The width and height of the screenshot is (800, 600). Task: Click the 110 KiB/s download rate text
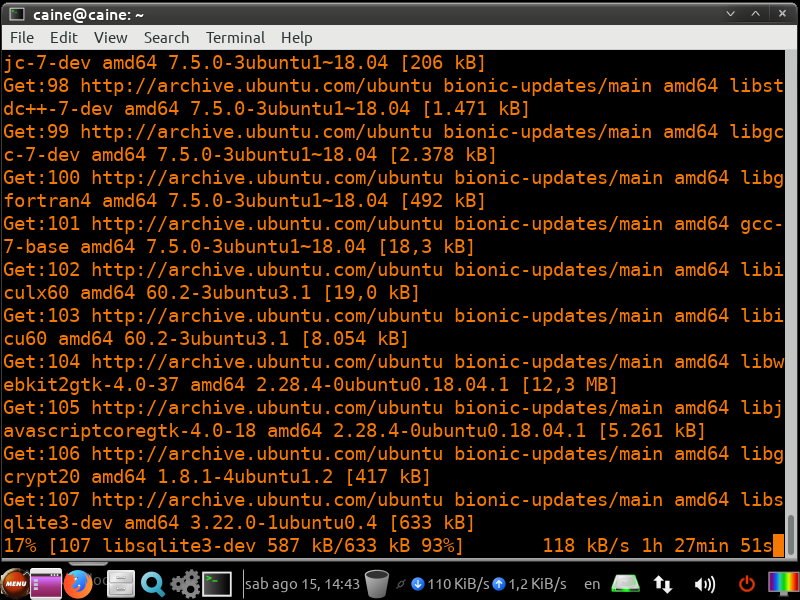point(458,584)
